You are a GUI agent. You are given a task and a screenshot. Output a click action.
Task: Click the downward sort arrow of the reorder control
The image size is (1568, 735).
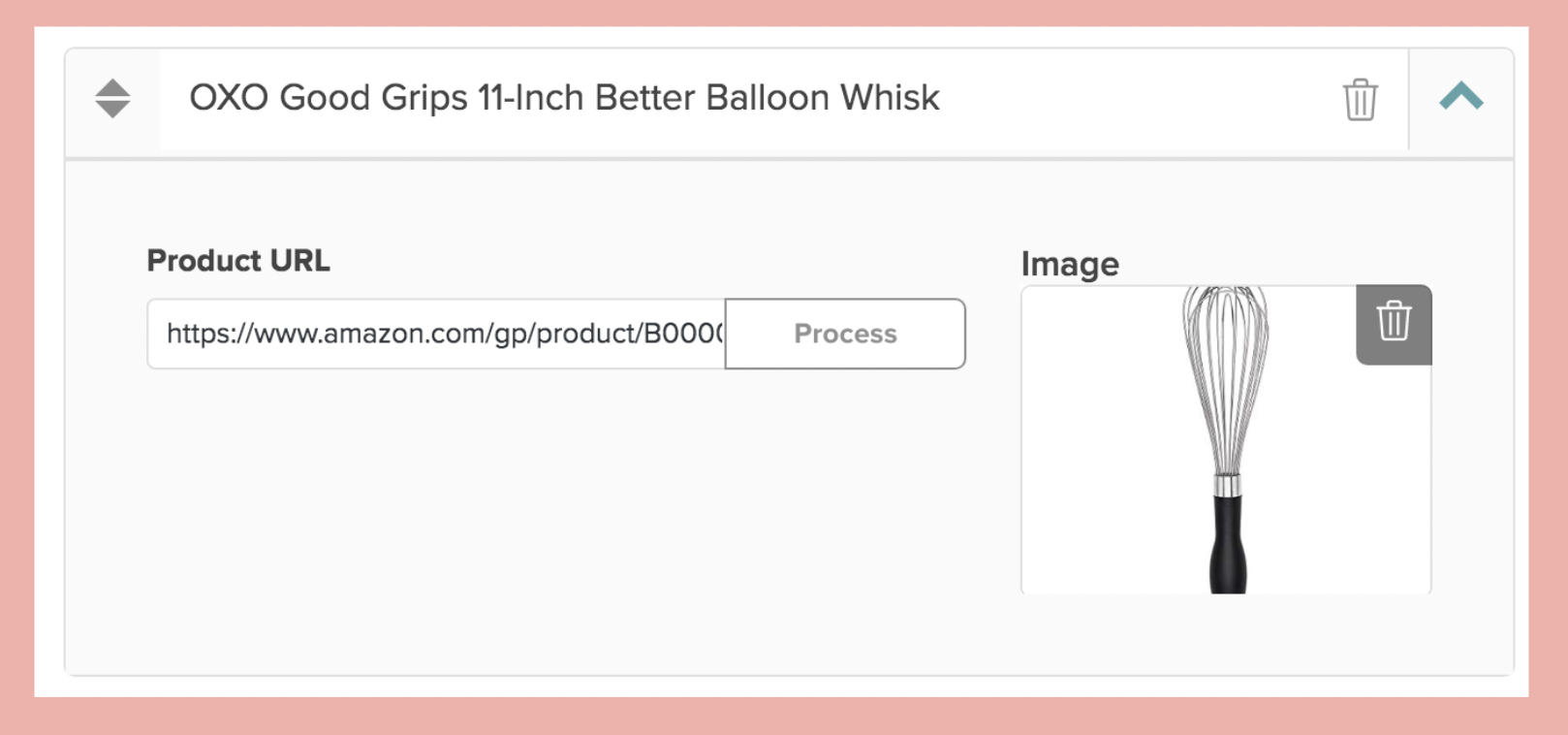point(111,109)
